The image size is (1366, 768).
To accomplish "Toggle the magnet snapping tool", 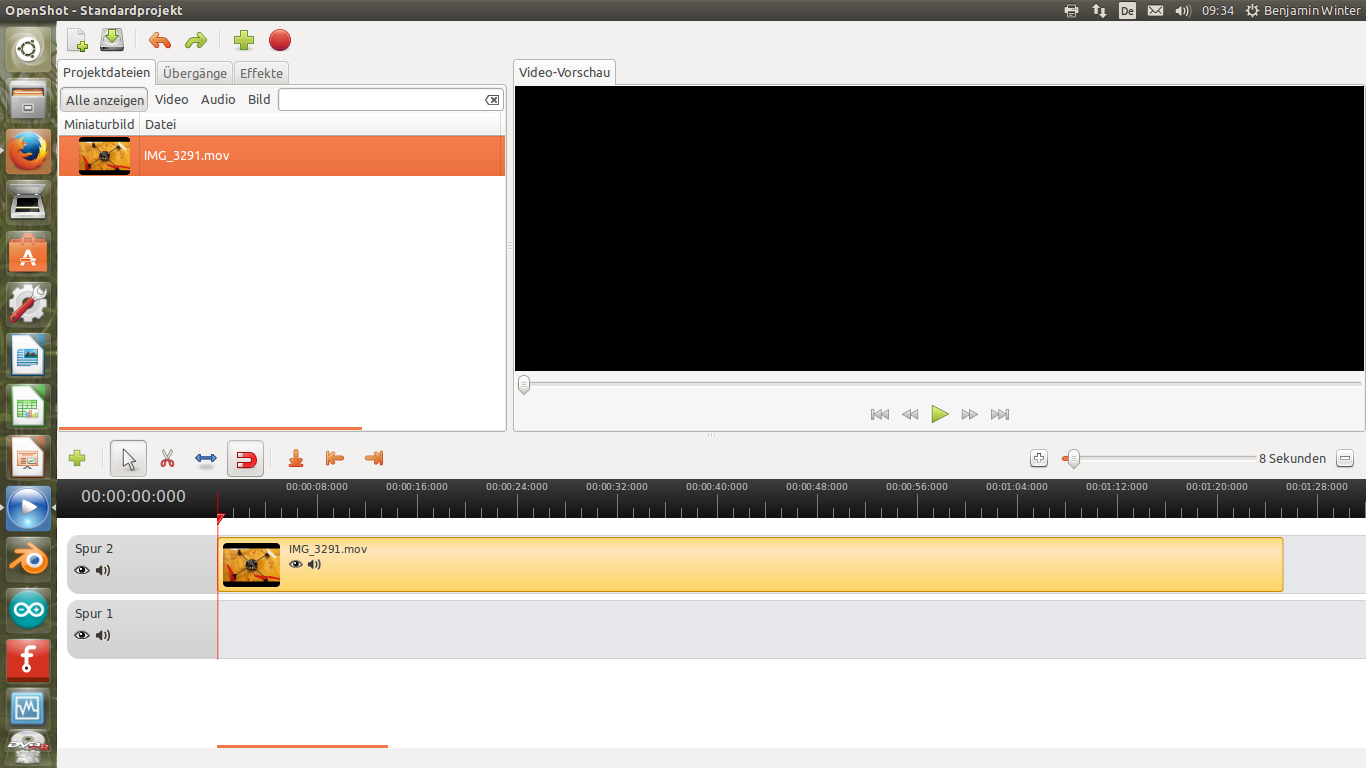I will [246, 459].
